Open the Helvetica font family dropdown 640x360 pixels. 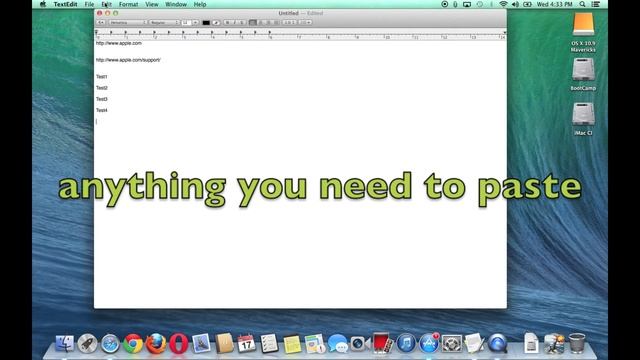(x=128, y=22)
